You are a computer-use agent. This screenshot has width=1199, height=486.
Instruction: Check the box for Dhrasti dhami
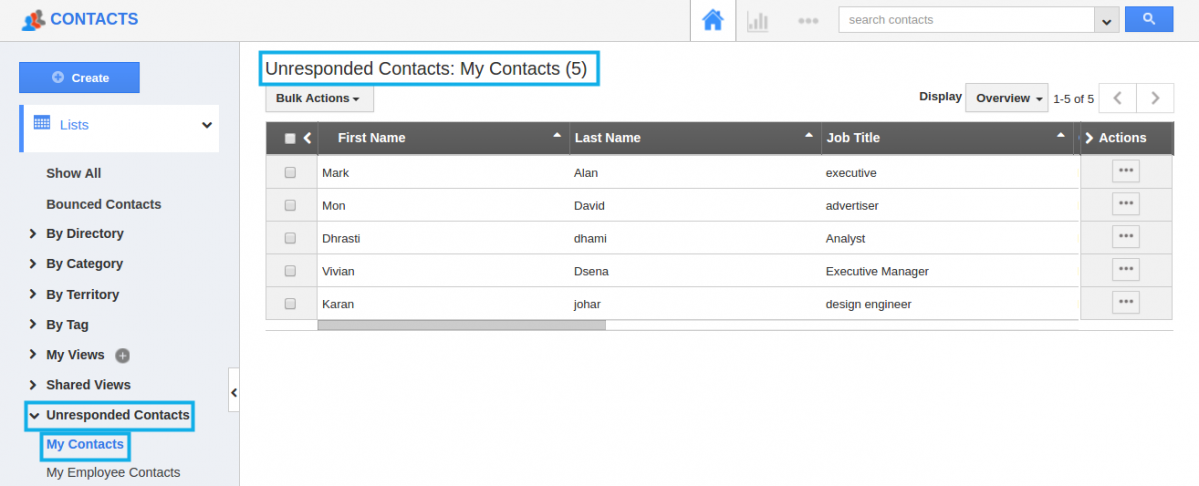[x=290, y=238]
